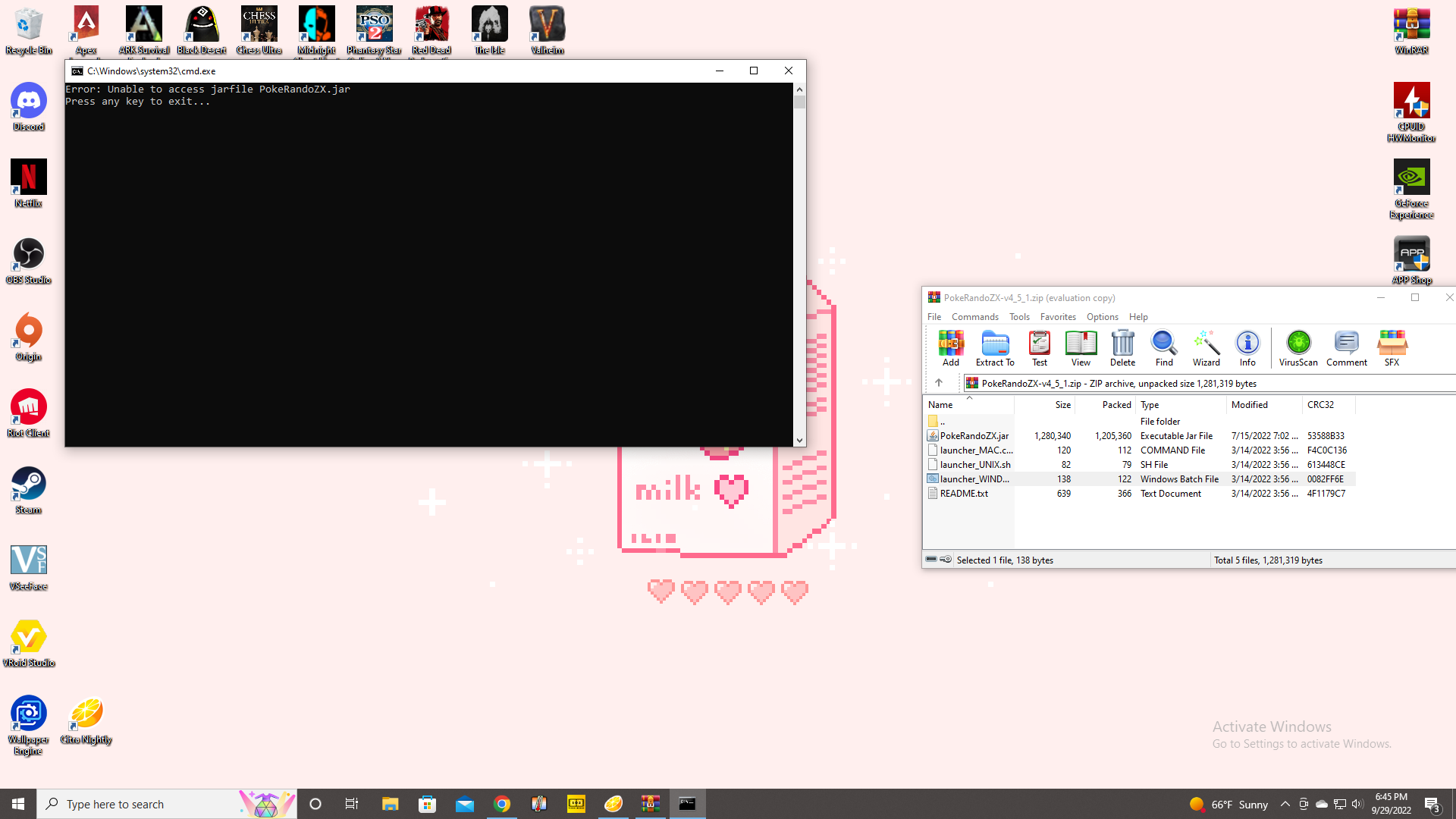Image resolution: width=1456 pixels, height=819 pixels.
Task: Select launcher_MAC.c... file in the list
Action: coord(1140,450)
